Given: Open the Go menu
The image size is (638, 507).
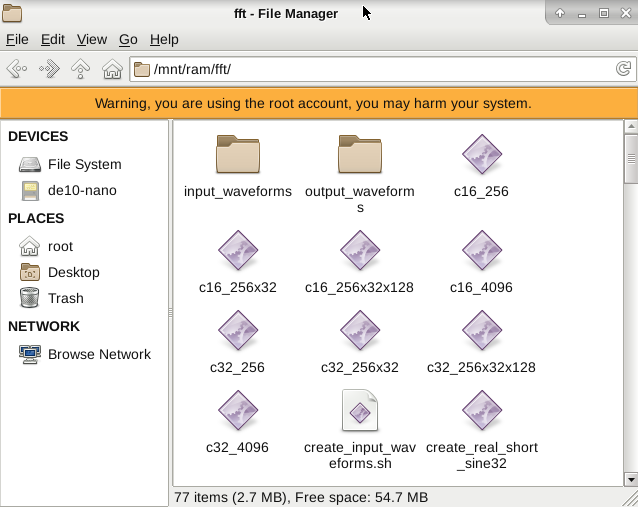Looking at the screenshot, I should coord(128,40).
